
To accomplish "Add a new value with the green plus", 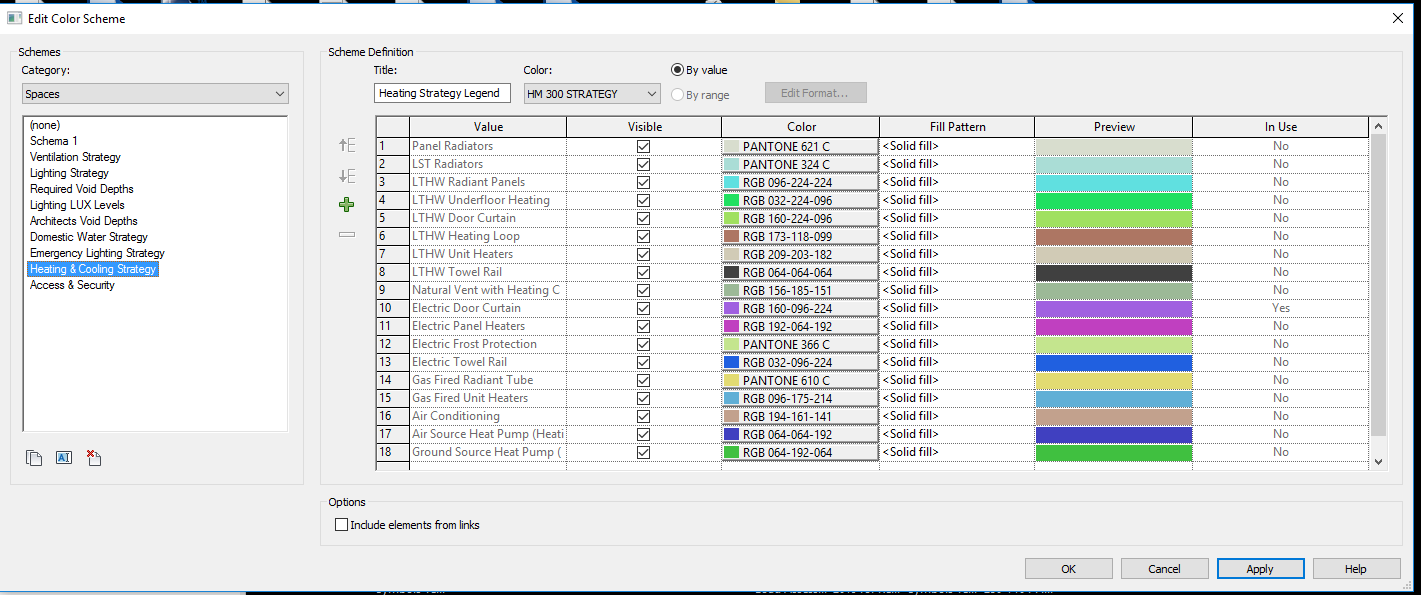I will pyautogui.click(x=347, y=205).
